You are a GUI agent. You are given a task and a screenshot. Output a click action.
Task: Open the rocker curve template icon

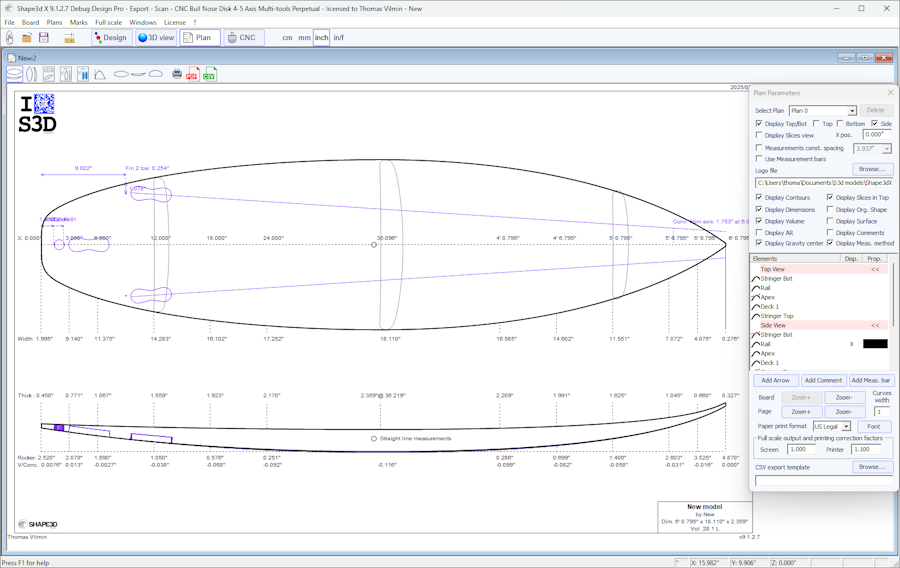point(100,74)
